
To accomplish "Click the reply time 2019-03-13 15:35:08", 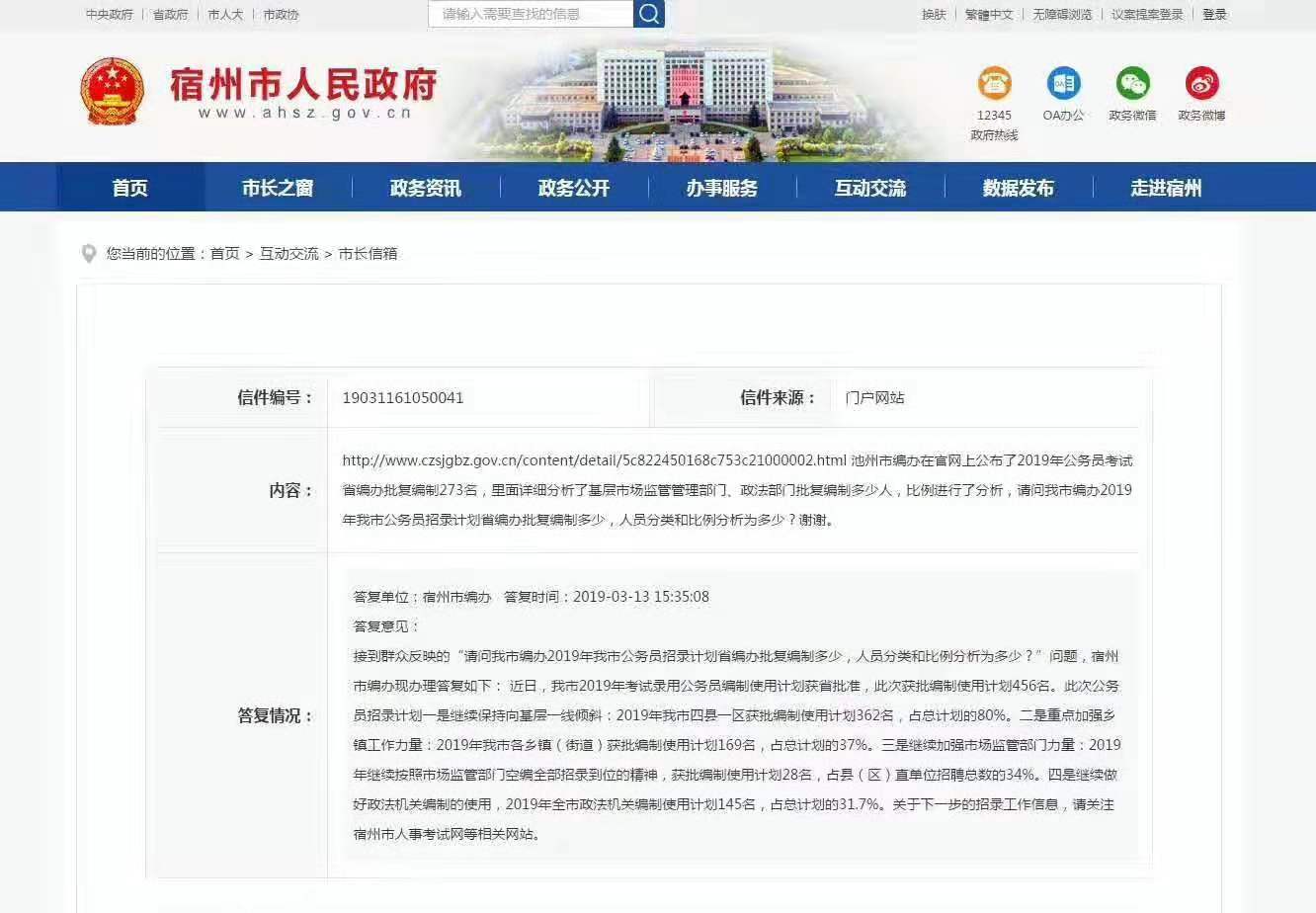I will 641,597.
